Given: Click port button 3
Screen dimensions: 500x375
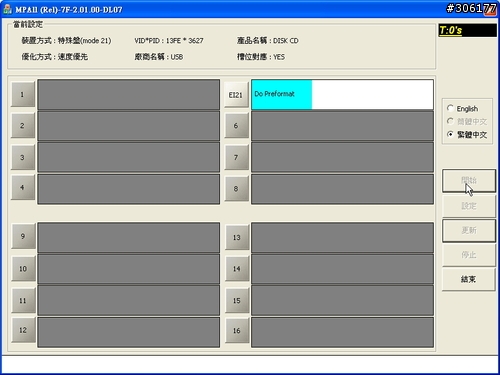Looking at the screenshot, I should pyautogui.click(x=23, y=157).
